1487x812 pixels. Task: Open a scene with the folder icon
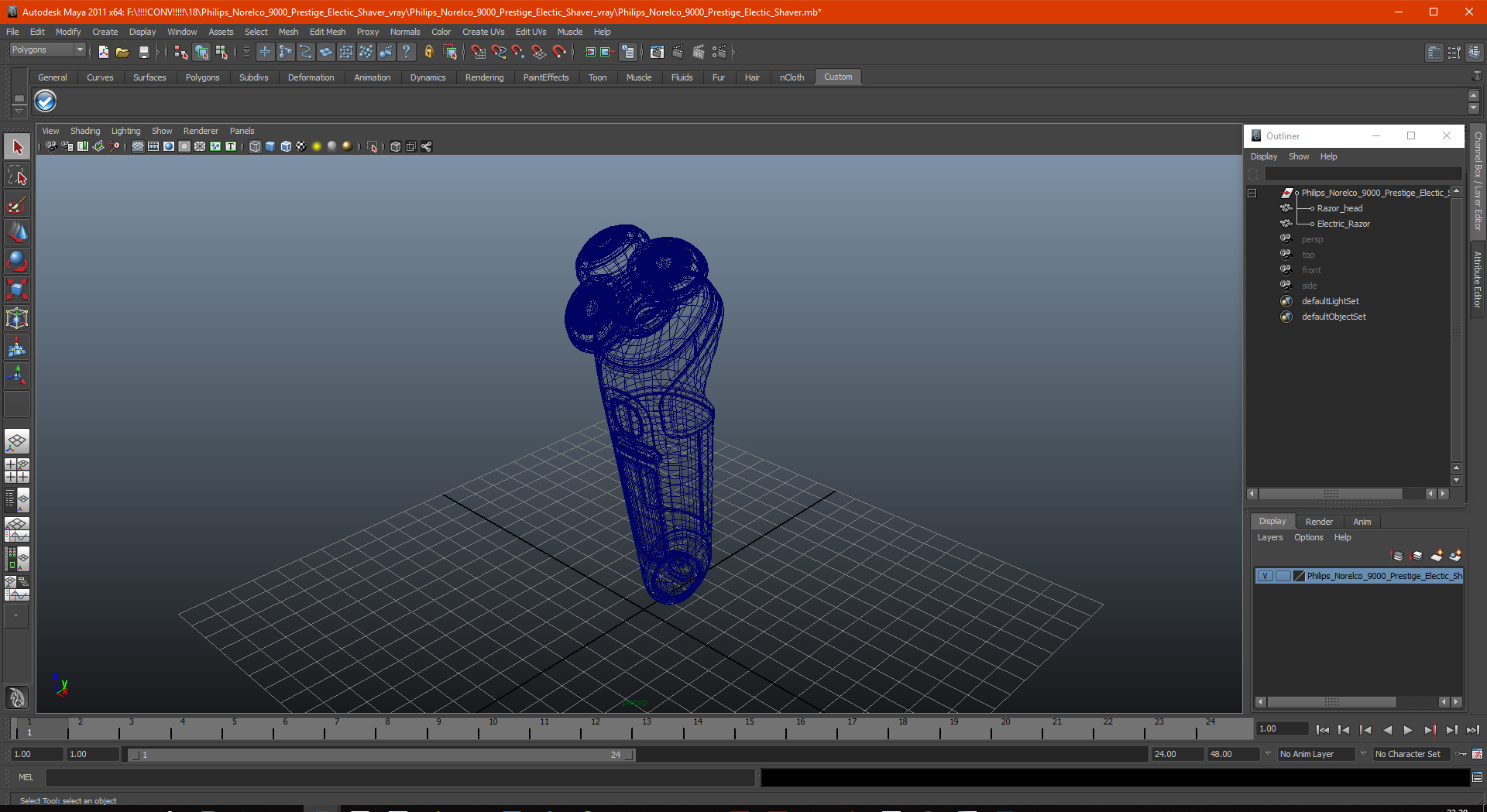[122, 52]
